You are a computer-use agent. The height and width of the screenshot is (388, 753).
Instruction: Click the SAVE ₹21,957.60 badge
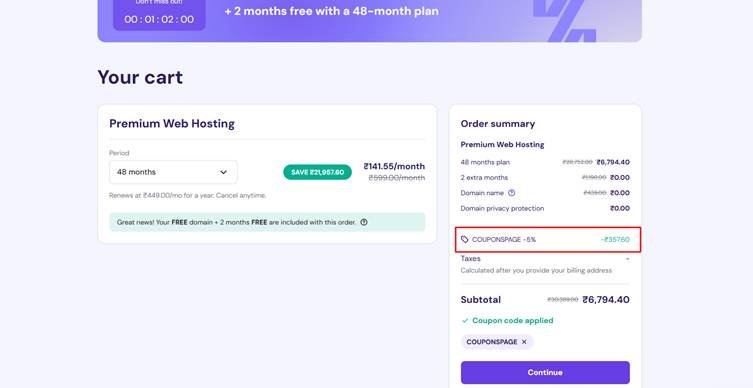(317, 172)
